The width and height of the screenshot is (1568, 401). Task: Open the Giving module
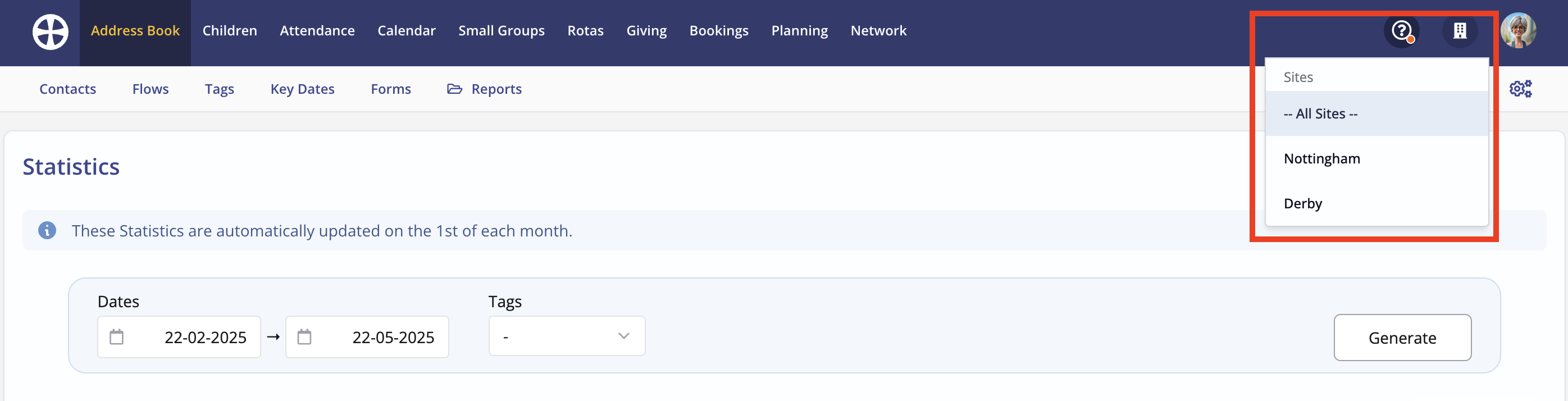click(646, 30)
